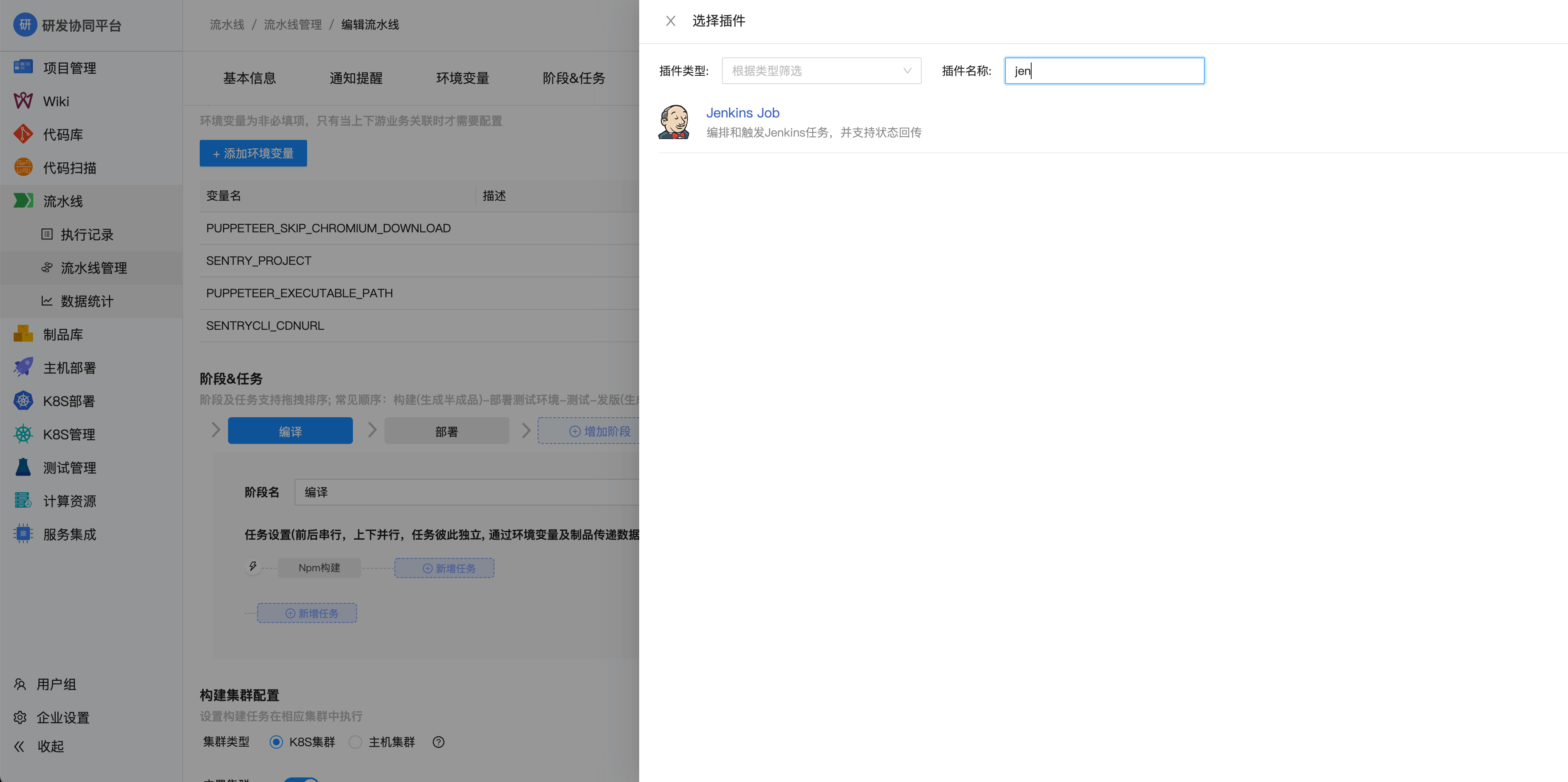Viewport: 1568px width, 782px height.
Task: Focus the 插件名称 search field
Action: tap(1104, 71)
